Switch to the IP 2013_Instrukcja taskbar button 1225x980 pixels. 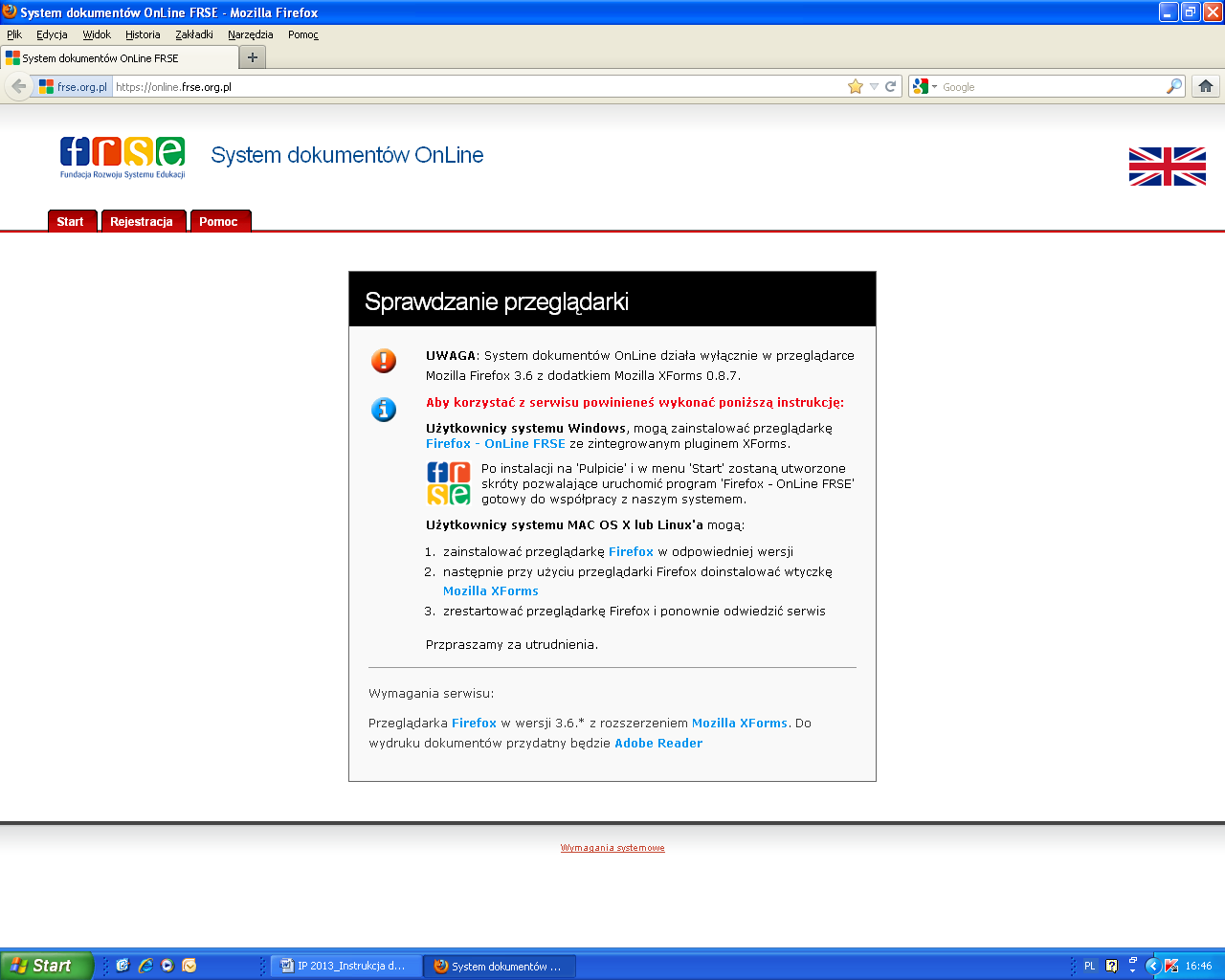[345, 966]
